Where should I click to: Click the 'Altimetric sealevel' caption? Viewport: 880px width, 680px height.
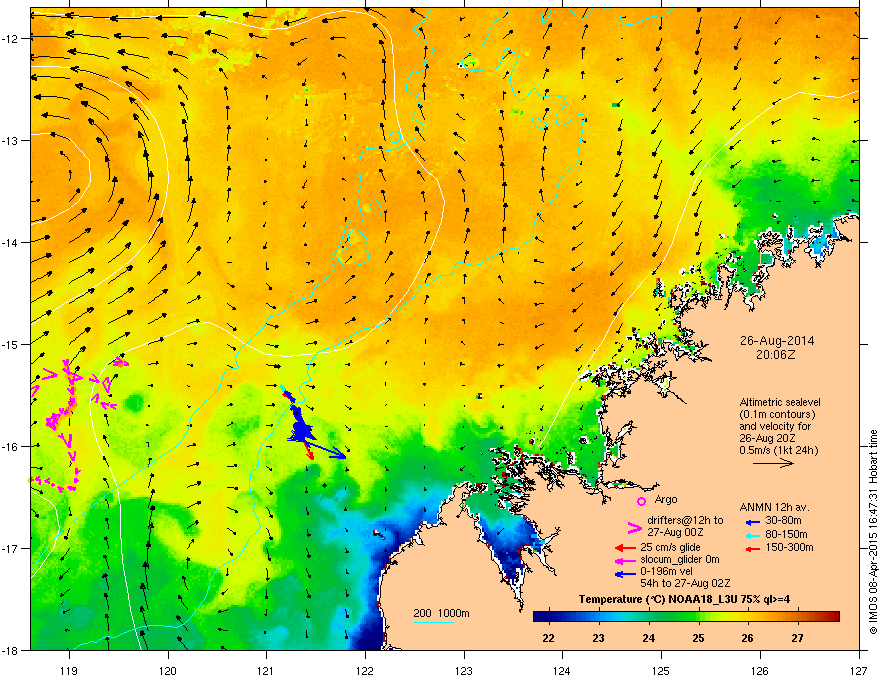[x=780, y=402]
